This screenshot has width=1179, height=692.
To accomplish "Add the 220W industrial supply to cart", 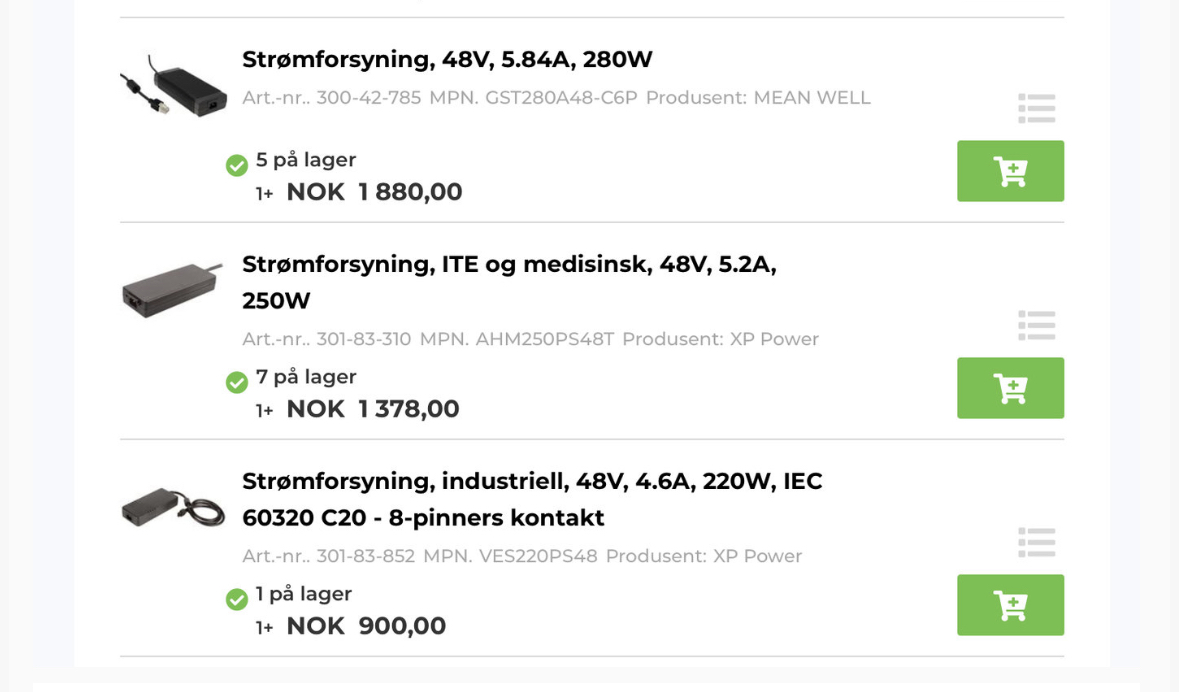I will click(x=1010, y=605).
